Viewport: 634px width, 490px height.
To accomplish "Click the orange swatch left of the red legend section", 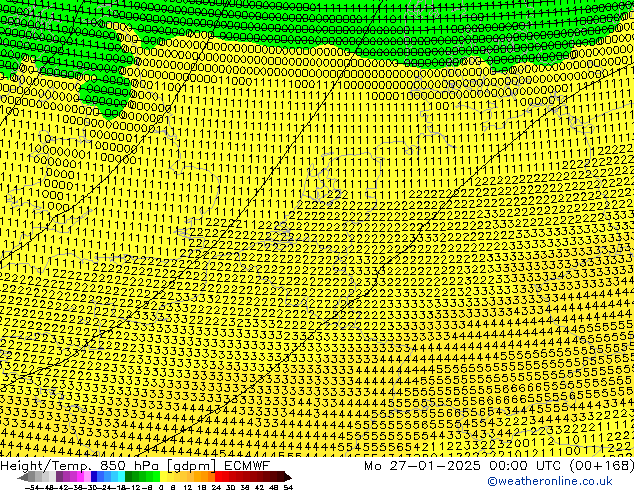I will [211, 477].
